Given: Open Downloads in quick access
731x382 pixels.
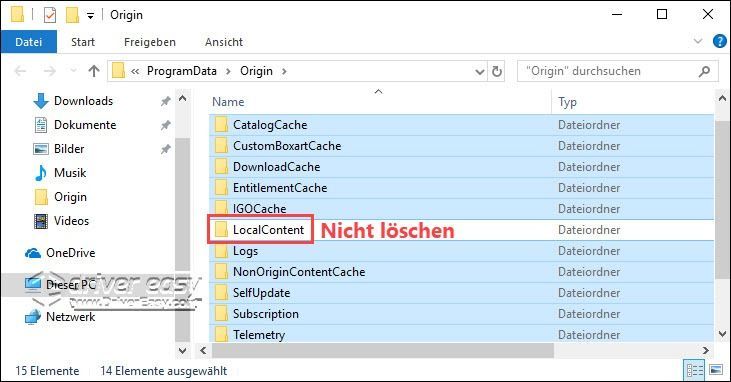Looking at the screenshot, I should coord(83,101).
